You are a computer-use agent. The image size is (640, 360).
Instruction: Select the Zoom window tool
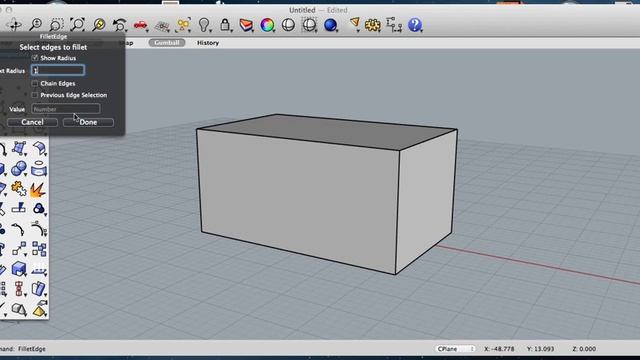click(x=56, y=25)
